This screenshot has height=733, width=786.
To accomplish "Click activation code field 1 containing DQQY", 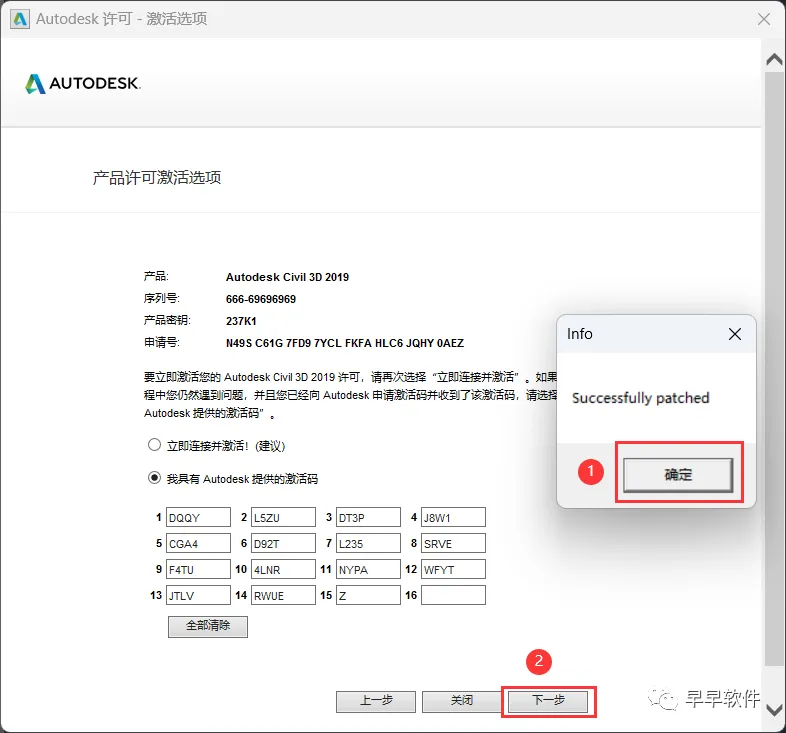I will [199, 517].
